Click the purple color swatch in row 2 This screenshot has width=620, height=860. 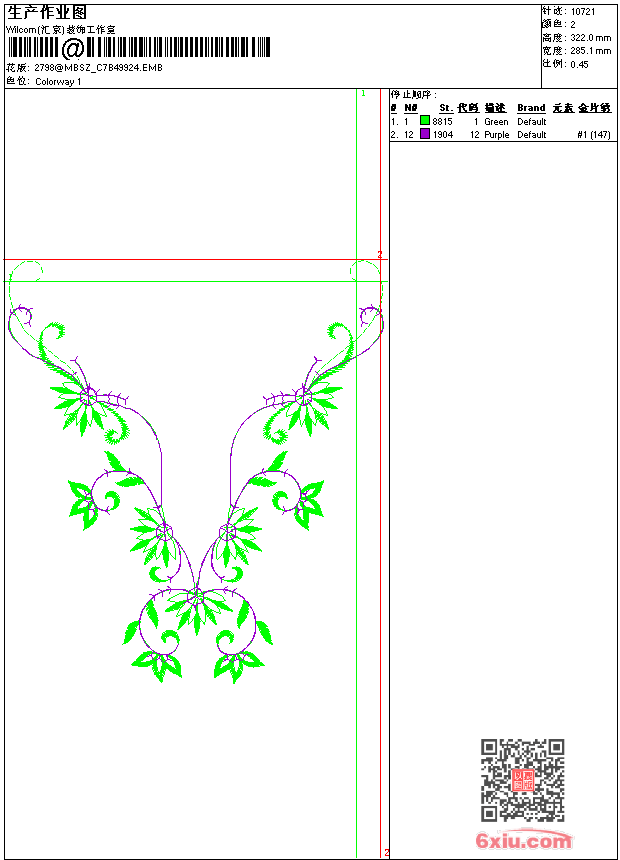[x=425, y=133]
